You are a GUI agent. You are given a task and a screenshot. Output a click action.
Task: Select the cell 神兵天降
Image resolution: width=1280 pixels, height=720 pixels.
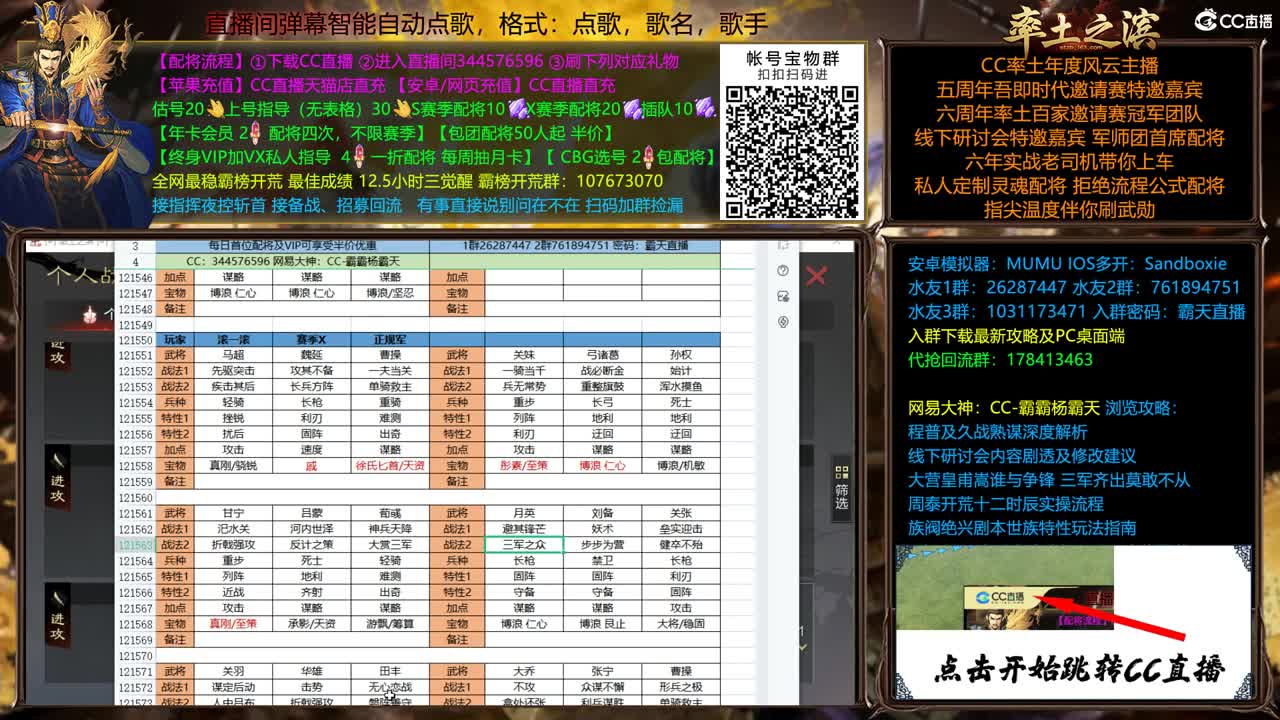point(389,529)
